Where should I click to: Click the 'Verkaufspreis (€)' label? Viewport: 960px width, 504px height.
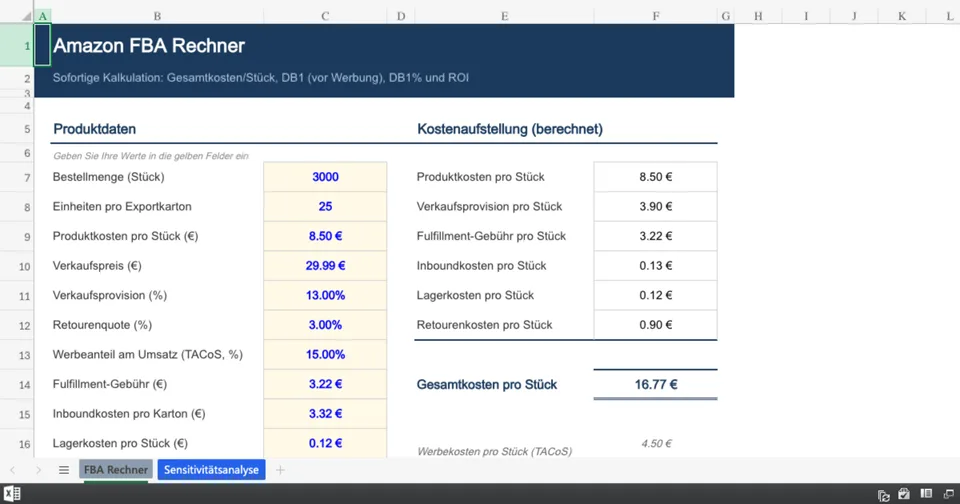[97, 266]
